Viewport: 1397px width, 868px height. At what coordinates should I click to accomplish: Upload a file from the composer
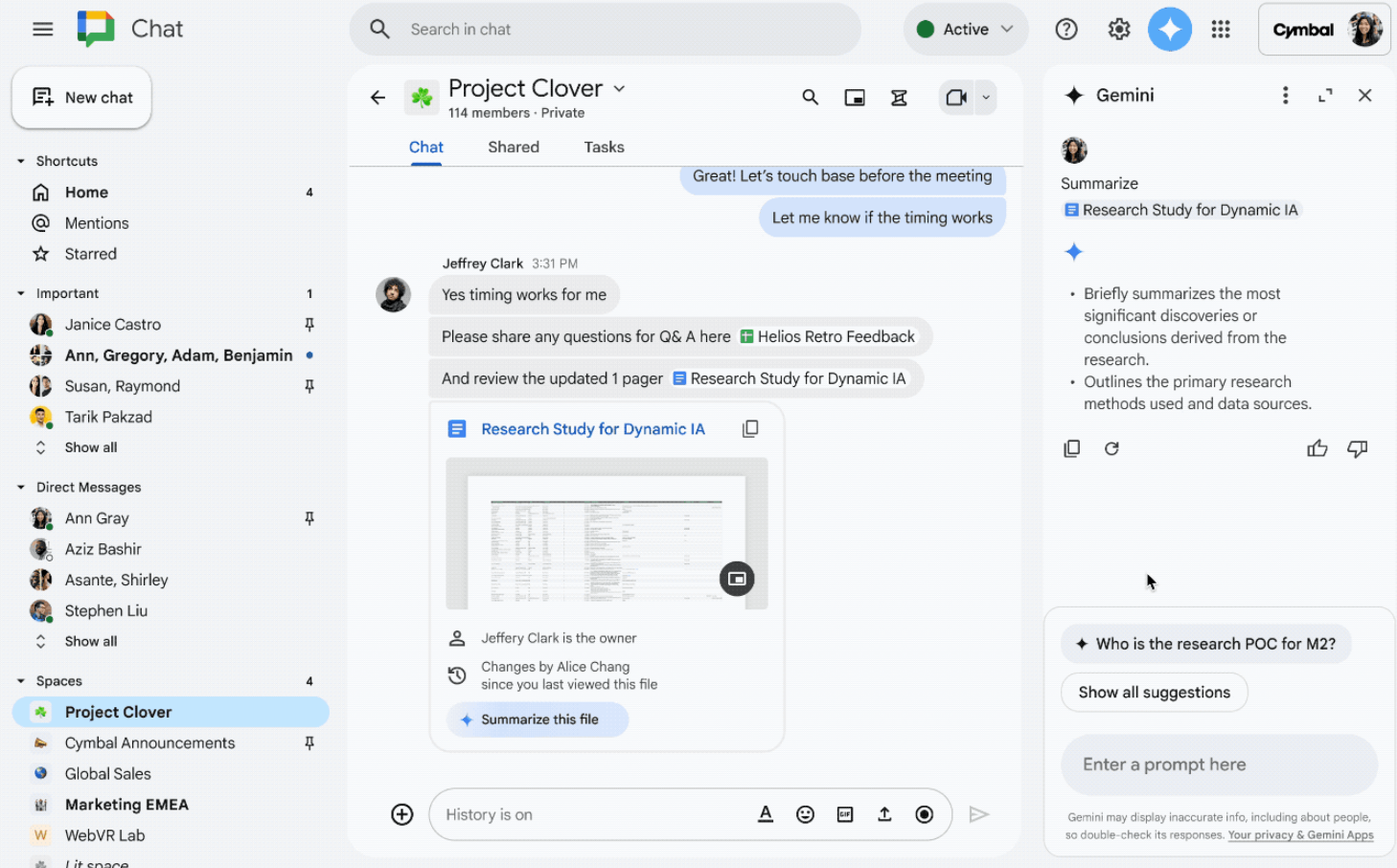pyautogui.click(x=884, y=814)
